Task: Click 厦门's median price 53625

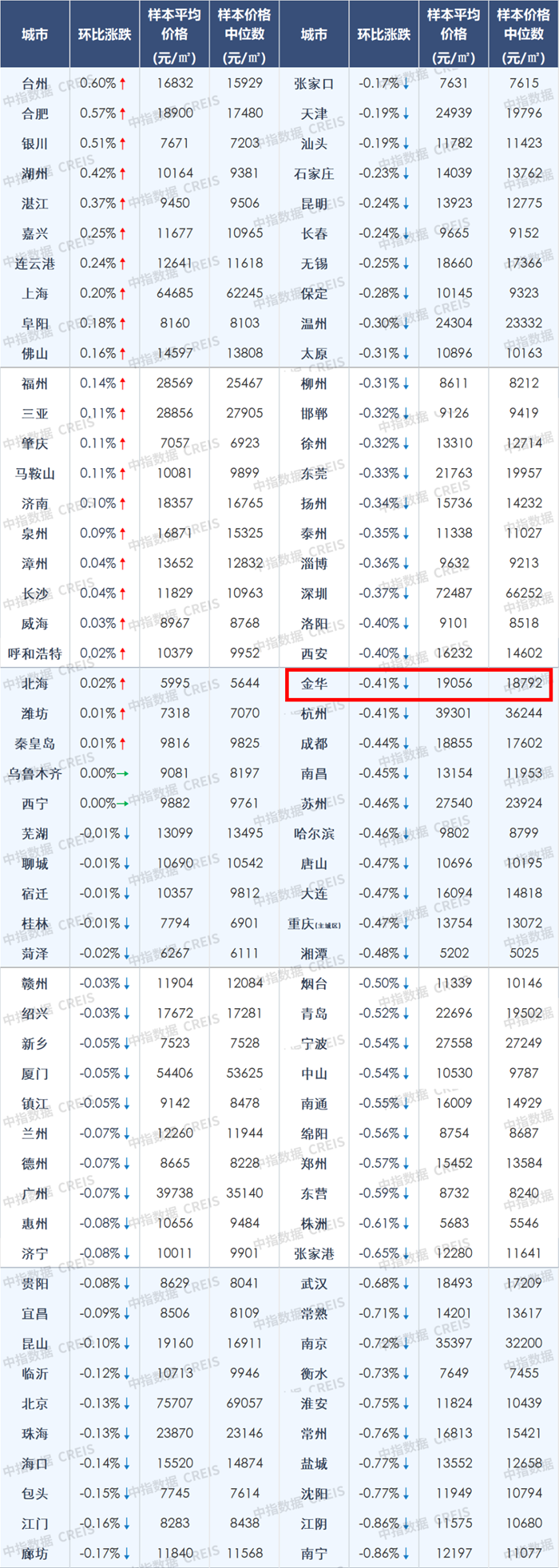Action: click(x=244, y=1074)
